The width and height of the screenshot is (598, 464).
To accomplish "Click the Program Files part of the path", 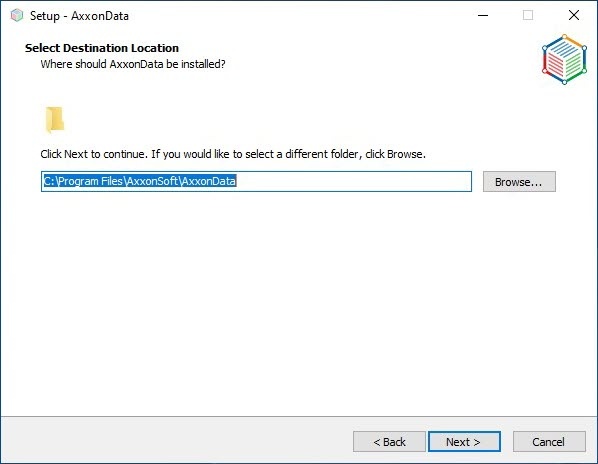I will [91, 181].
